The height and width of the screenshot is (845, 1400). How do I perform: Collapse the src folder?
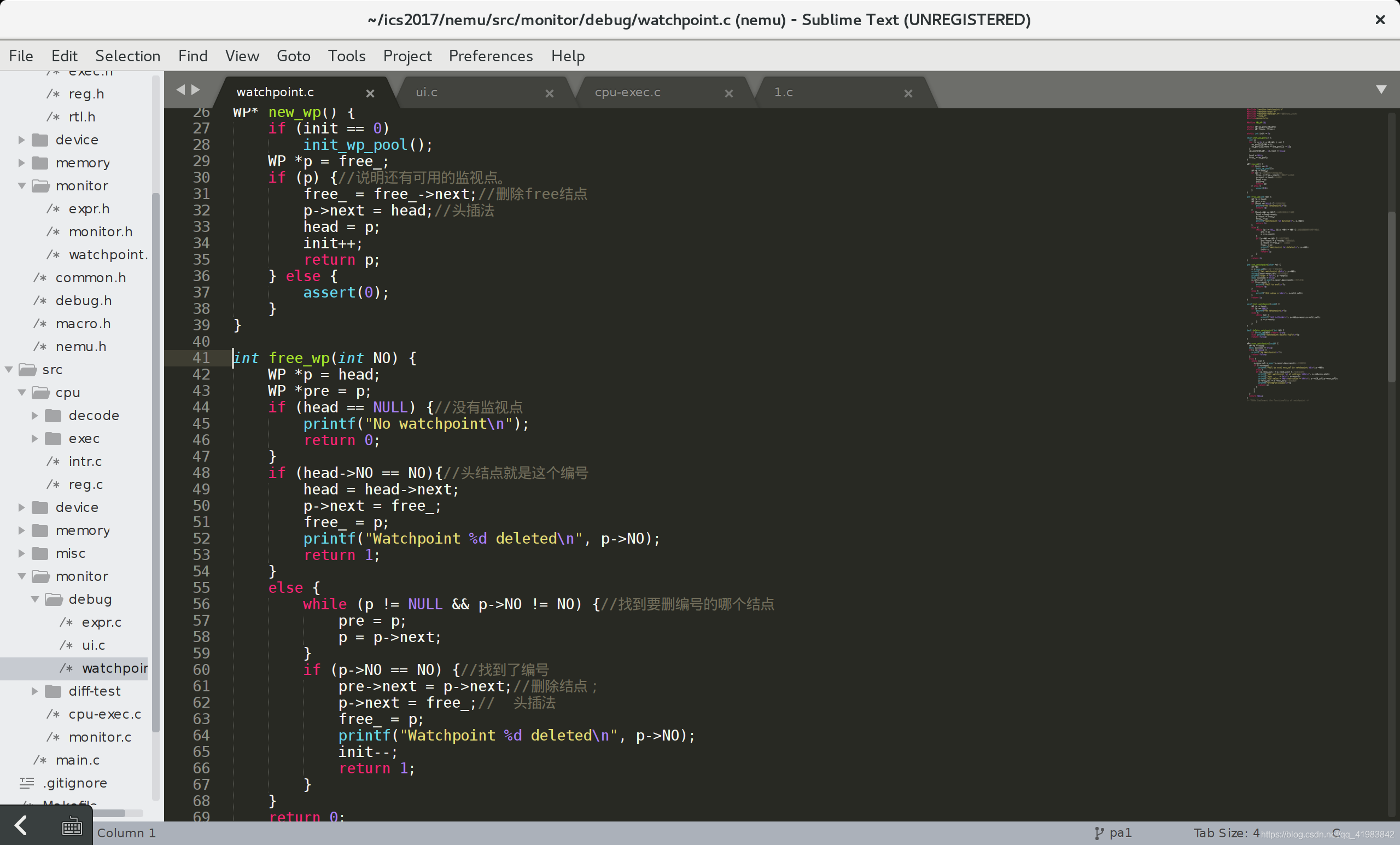coord(9,369)
